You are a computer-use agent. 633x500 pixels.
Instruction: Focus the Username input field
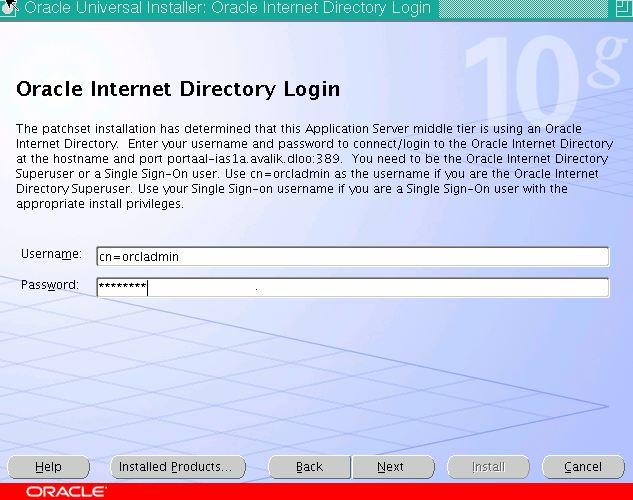coord(352,257)
